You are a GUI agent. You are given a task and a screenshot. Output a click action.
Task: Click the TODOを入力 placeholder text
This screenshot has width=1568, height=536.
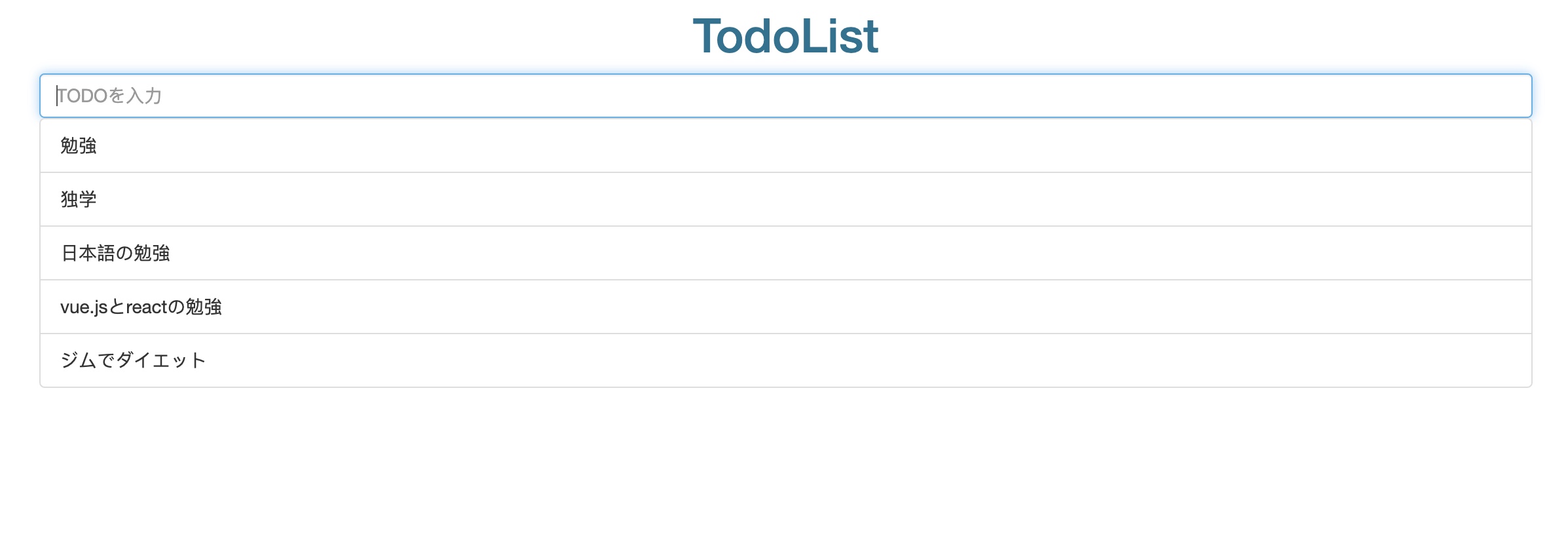coord(110,96)
